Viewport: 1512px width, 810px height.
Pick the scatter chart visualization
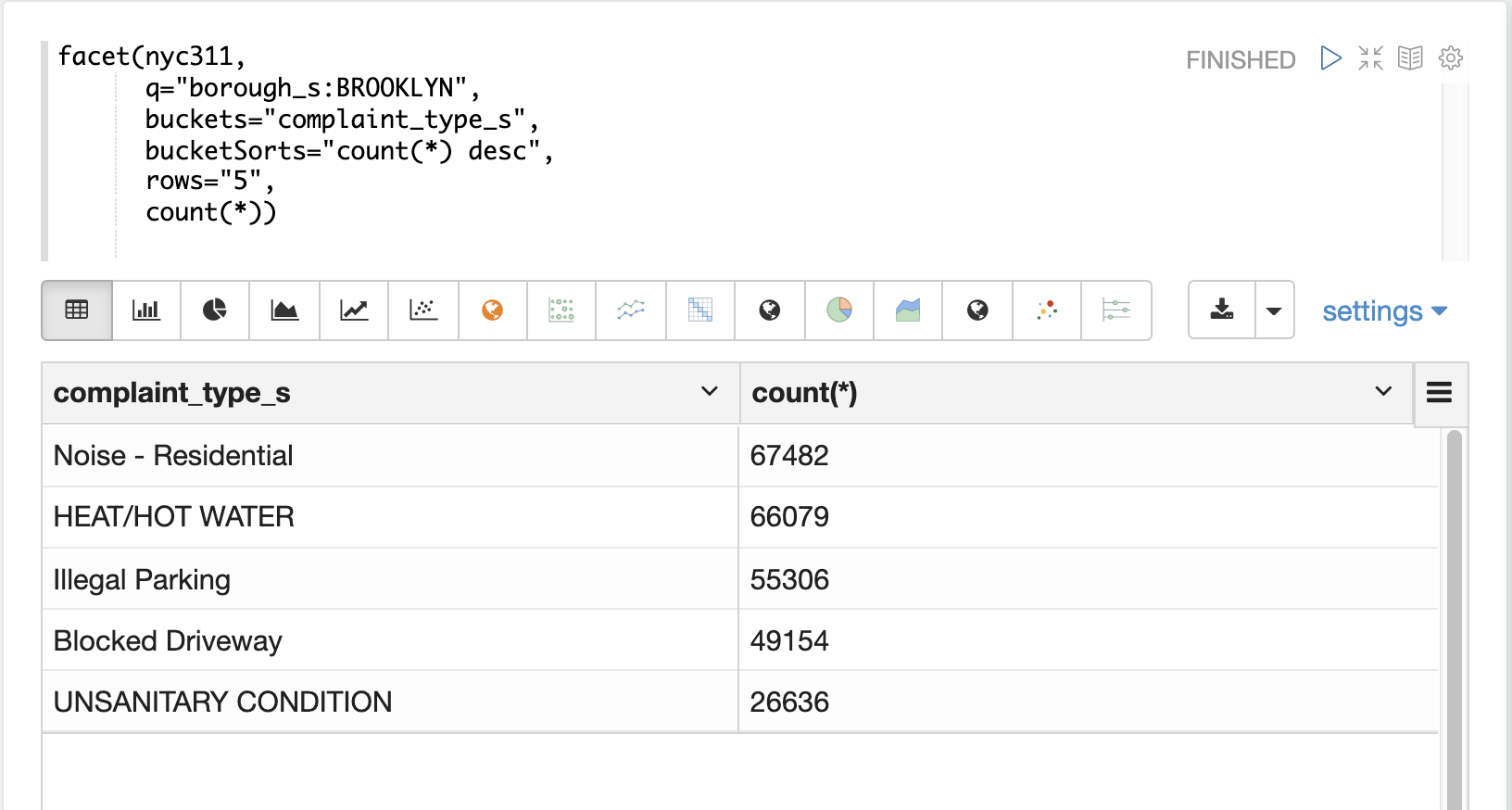423,310
